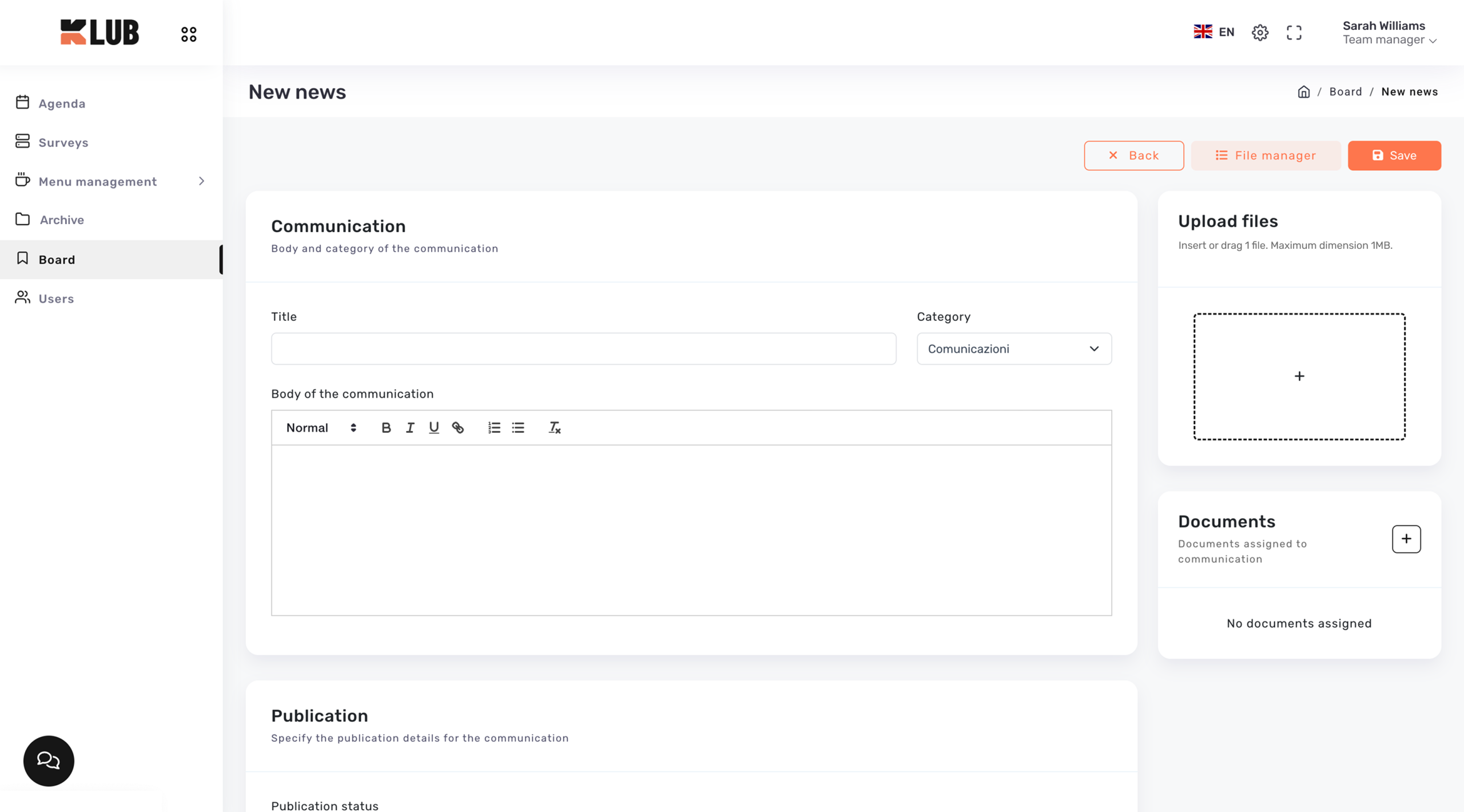Viewport: 1464px width, 812px height.
Task: Toggle underline formatting button
Action: coord(434,428)
